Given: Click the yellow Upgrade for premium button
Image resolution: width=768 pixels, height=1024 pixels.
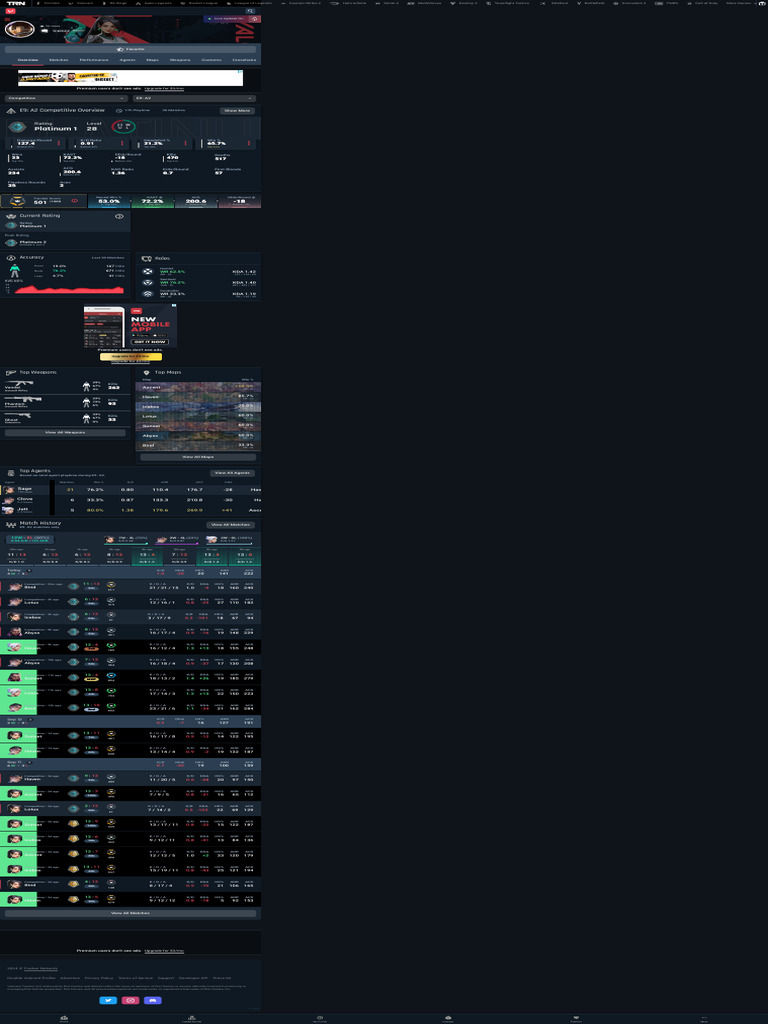Looking at the screenshot, I should (x=131, y=357).
